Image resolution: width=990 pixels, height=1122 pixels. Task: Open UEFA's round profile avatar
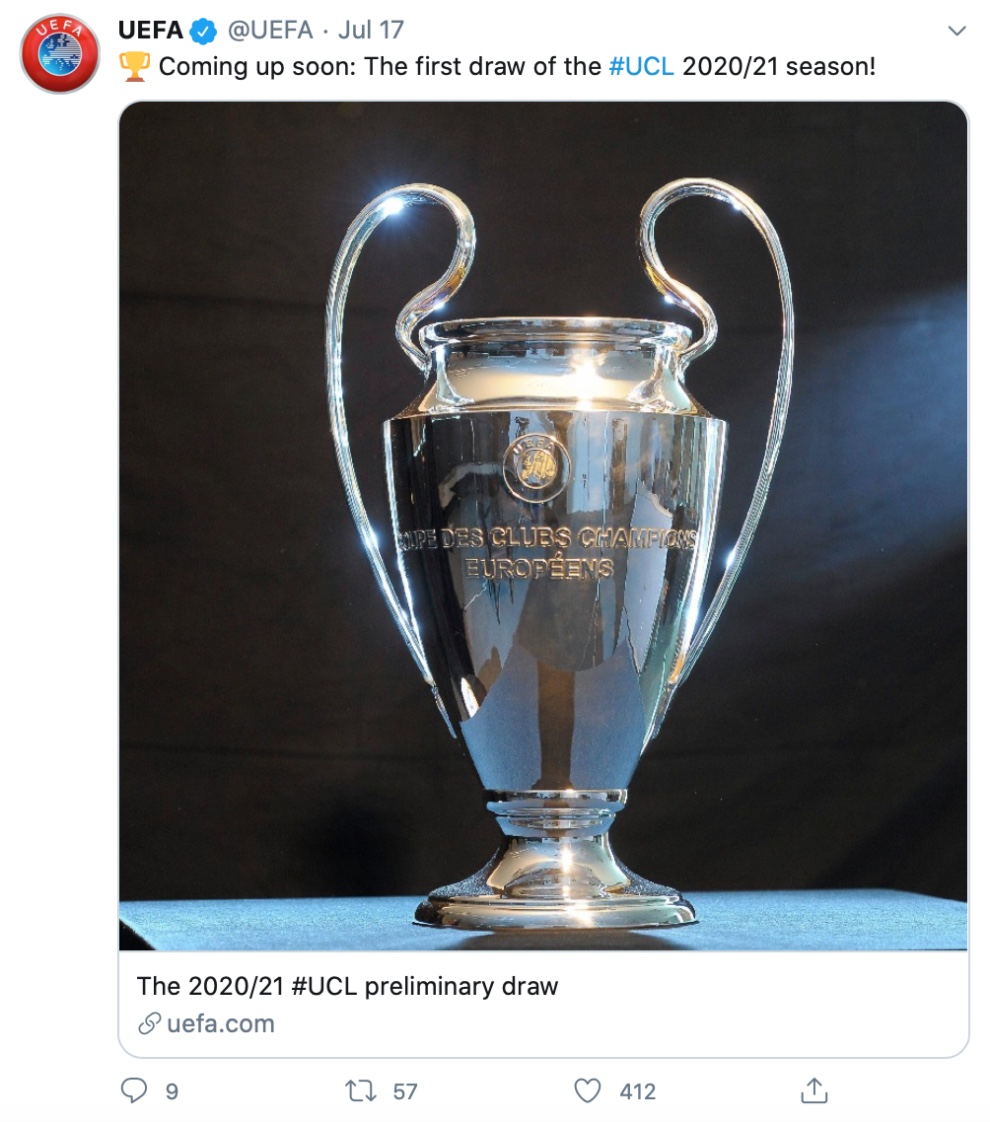pyautogui.click(x=60, y=54)
